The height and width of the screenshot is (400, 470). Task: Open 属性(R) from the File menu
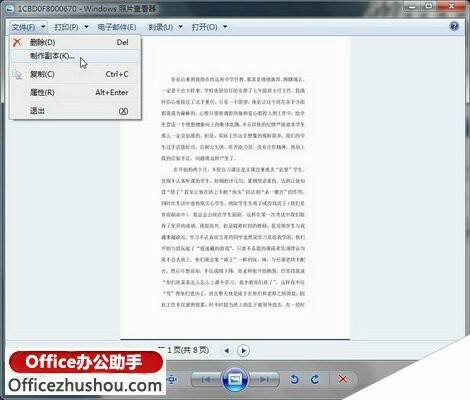click(x=75, y=92)
